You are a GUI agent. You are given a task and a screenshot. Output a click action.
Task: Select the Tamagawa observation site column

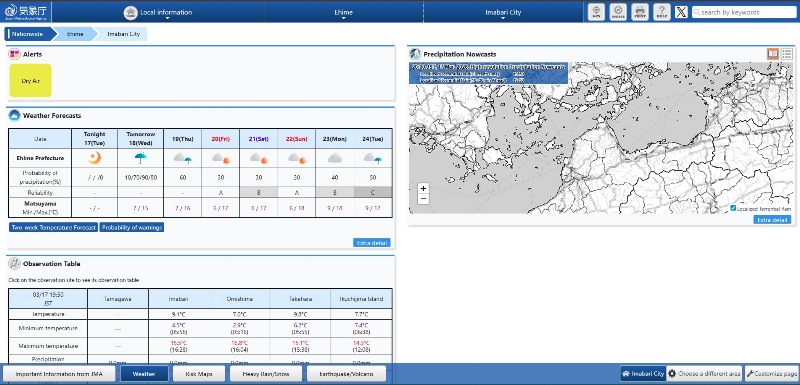coord(118,298)
